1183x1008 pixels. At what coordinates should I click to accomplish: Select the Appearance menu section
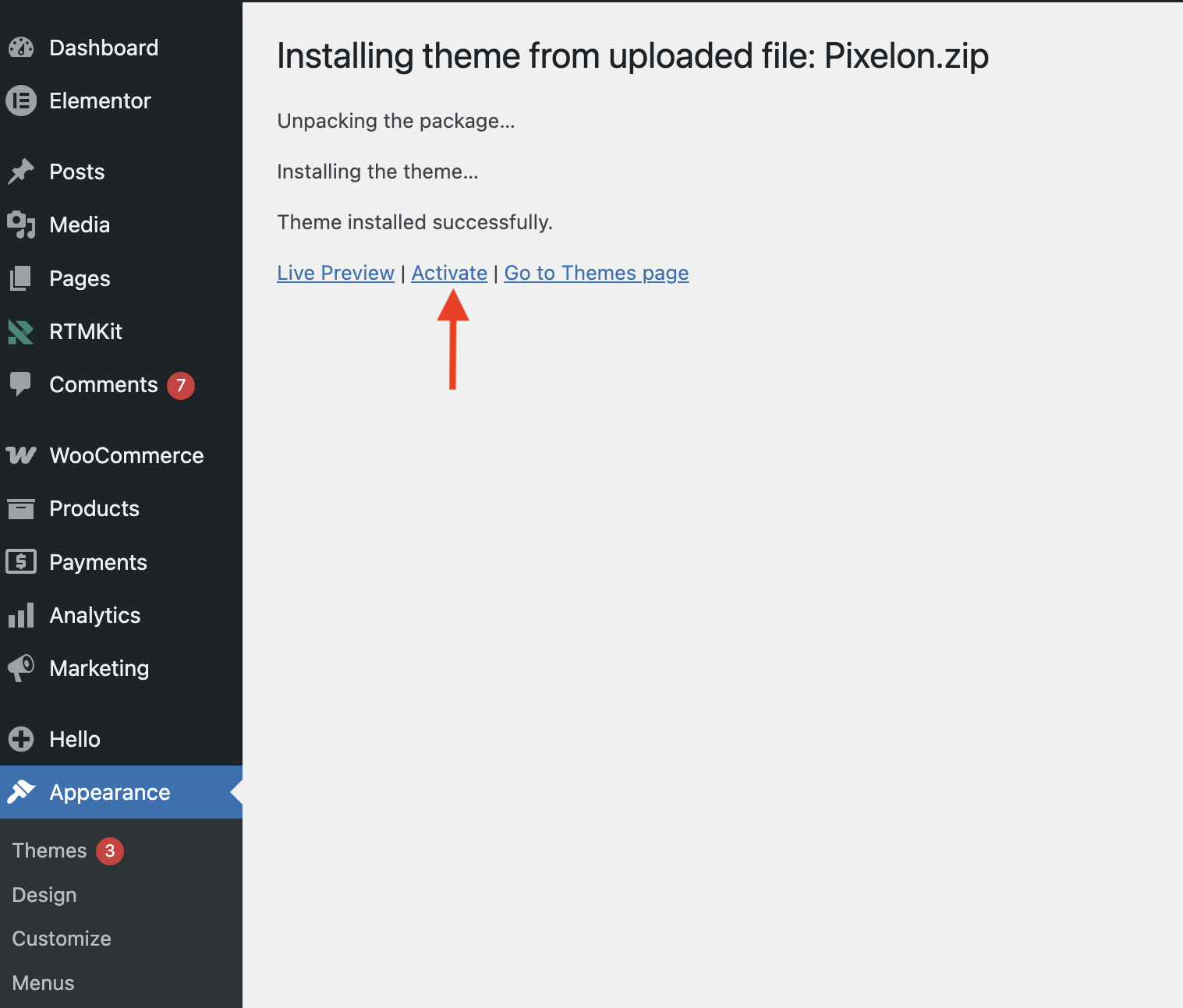110,793
